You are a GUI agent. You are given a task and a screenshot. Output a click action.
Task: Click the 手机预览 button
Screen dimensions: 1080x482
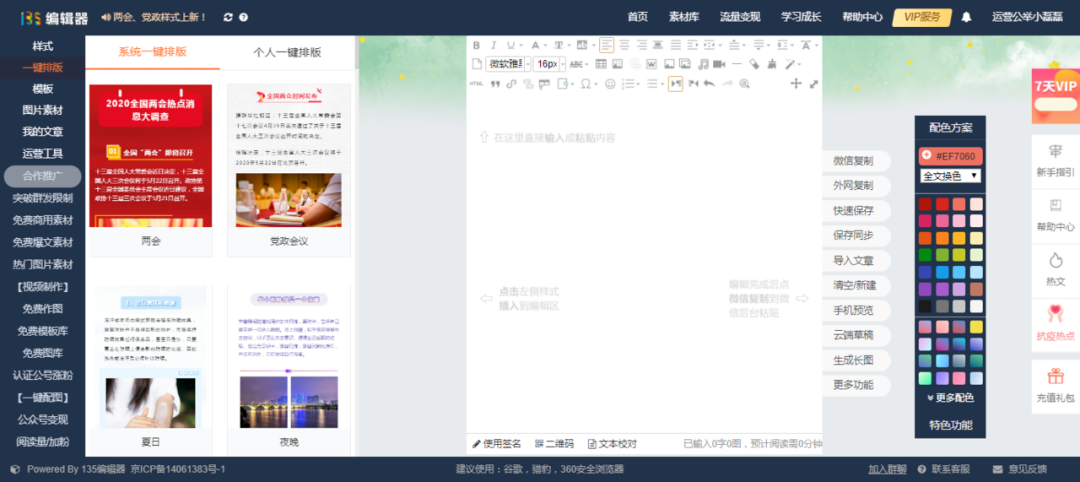click(x=853, y=310)
